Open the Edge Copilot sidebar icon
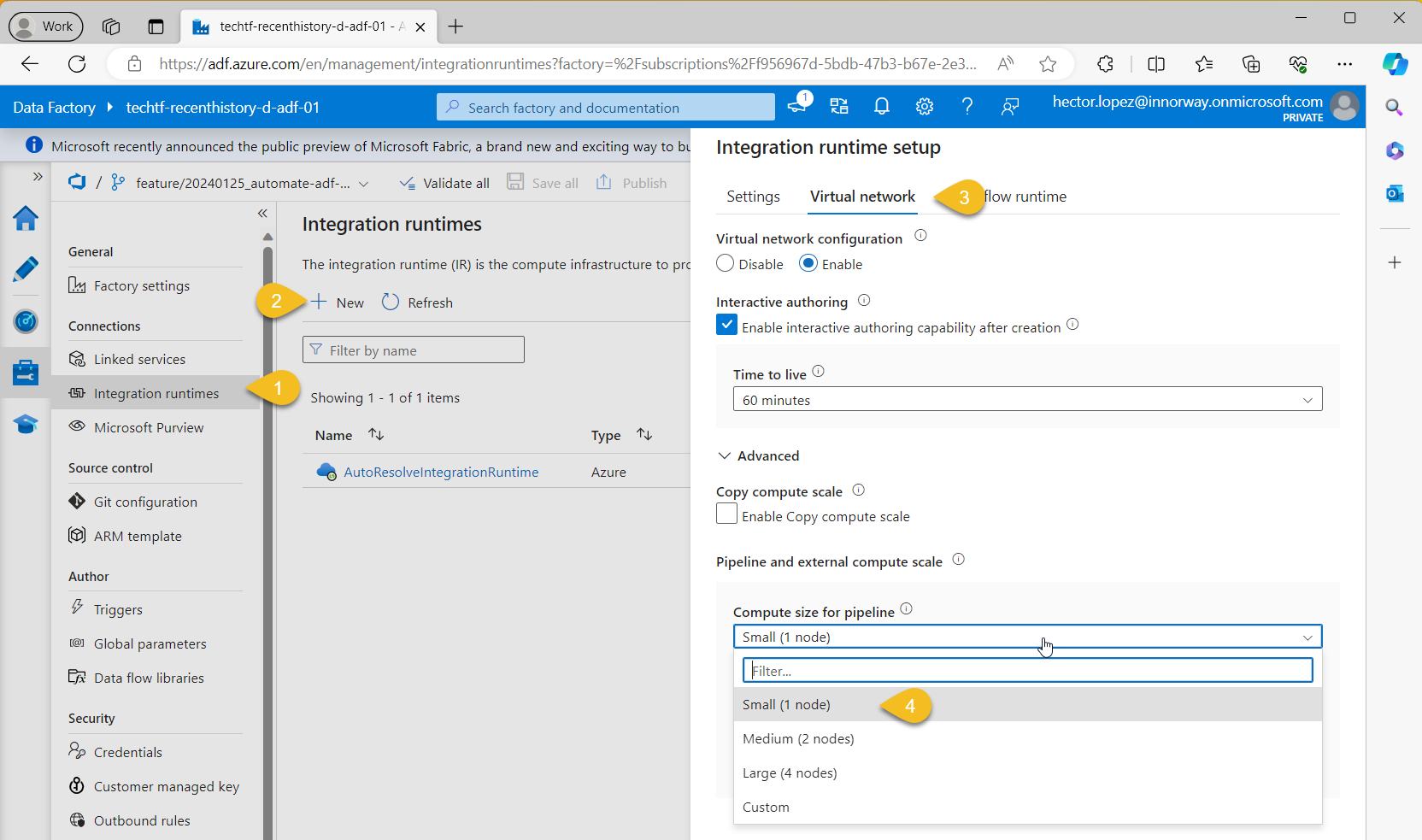This screenshot has height=840, width=1422. coord(1395,64)
